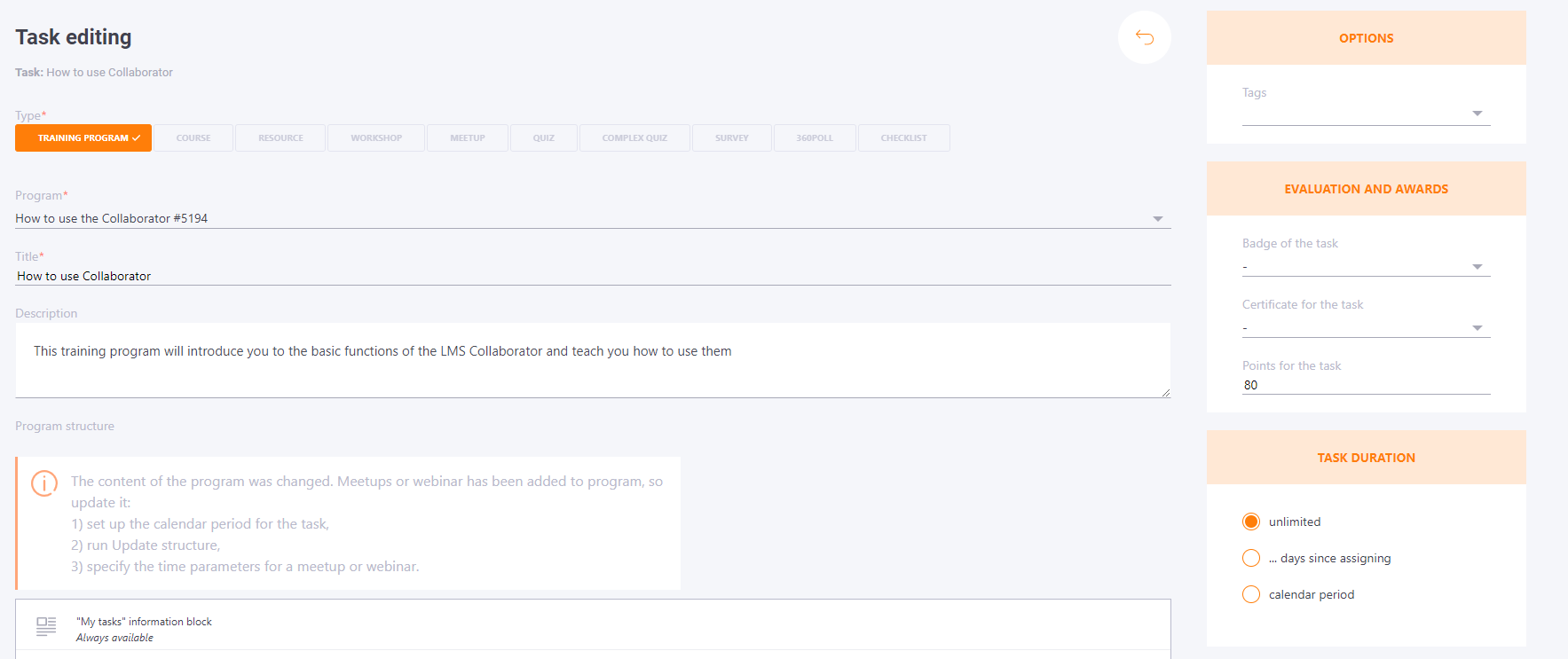1568x659 pixels.
Task: Click the Program structure label
Action: coord(65,426)
